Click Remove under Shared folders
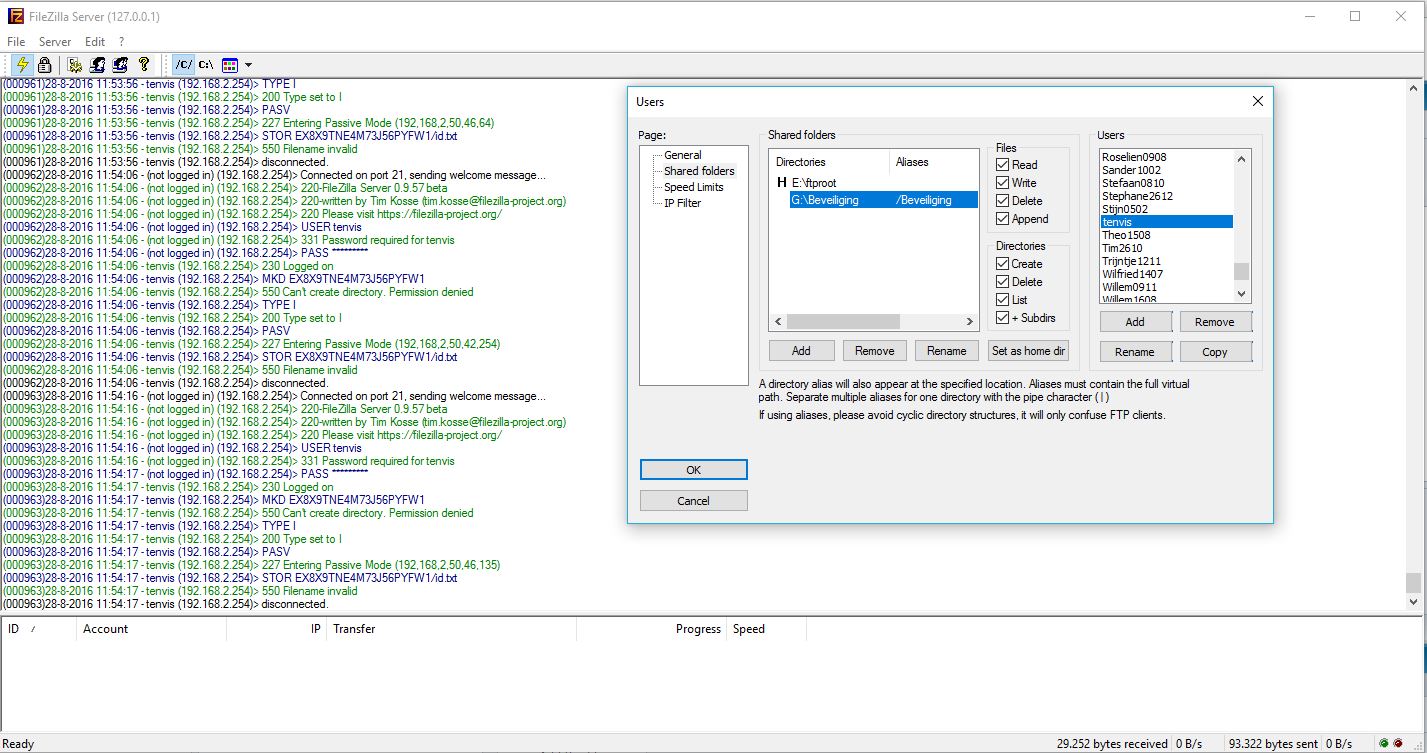The image size is (1427, 753). pos(874,351)
